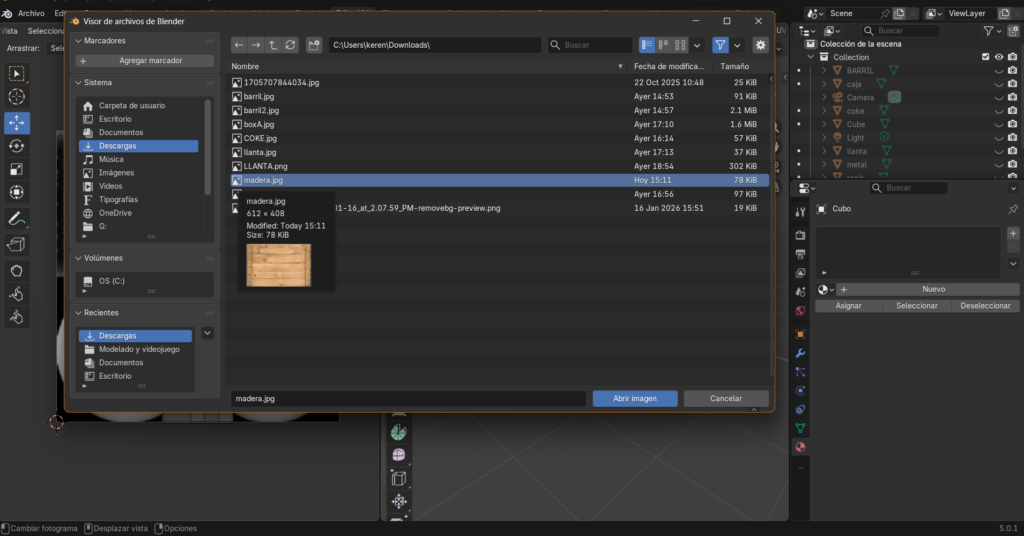Open material browse dropdown
Viewport: 1024px width, 536px height.
[x=825, y=289]
